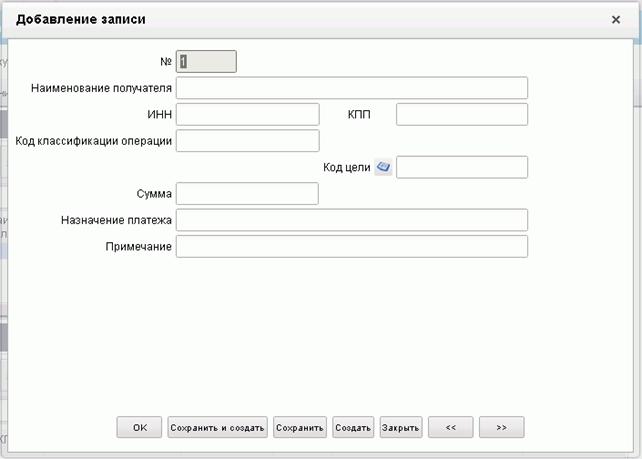Click Сохранить и создать button
Image resolution: width=642 pixels, height=459 pixels.
pos(217,427)
